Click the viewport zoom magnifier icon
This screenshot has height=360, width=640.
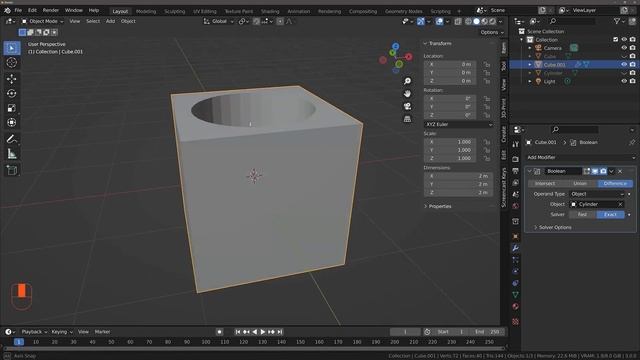[407, 81]
